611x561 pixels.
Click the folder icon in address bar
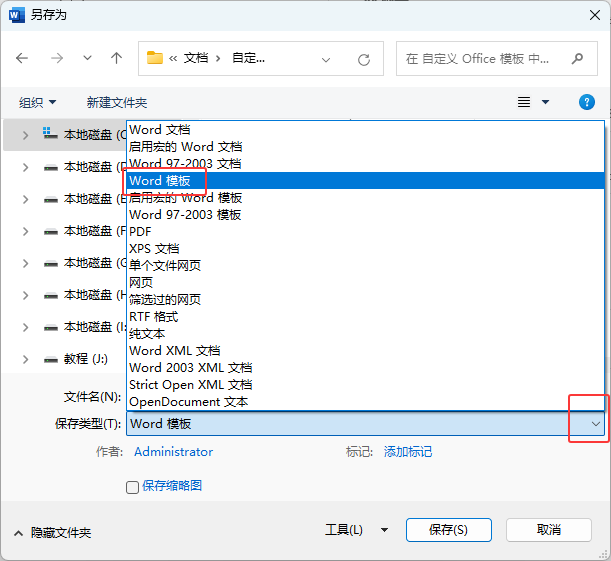(x=155, y=58)
